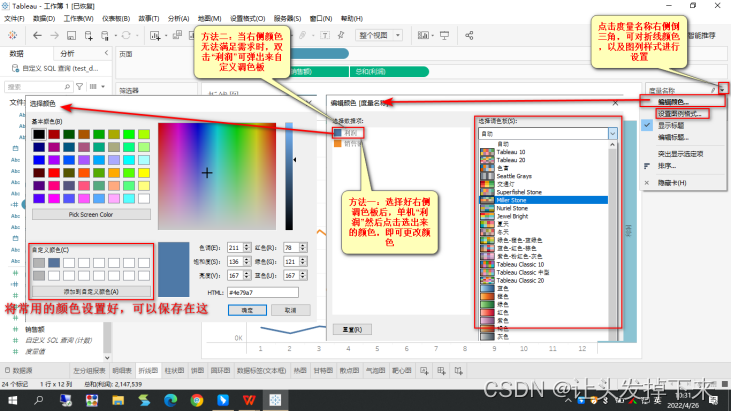Open the 数据源 tab at bottom
The height and width of the screenshot is (411, 731).
19,371
